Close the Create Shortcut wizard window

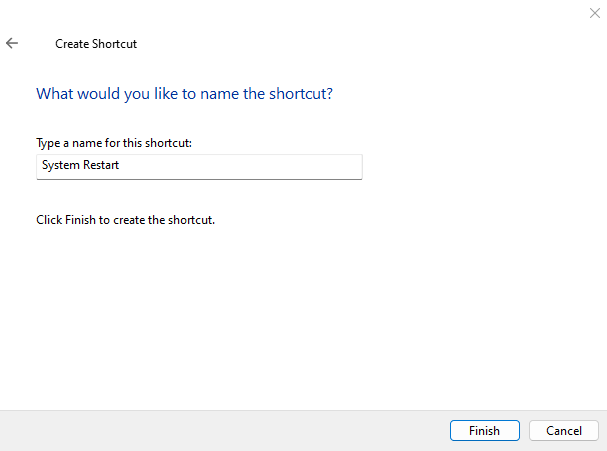(x=595, y=13)
